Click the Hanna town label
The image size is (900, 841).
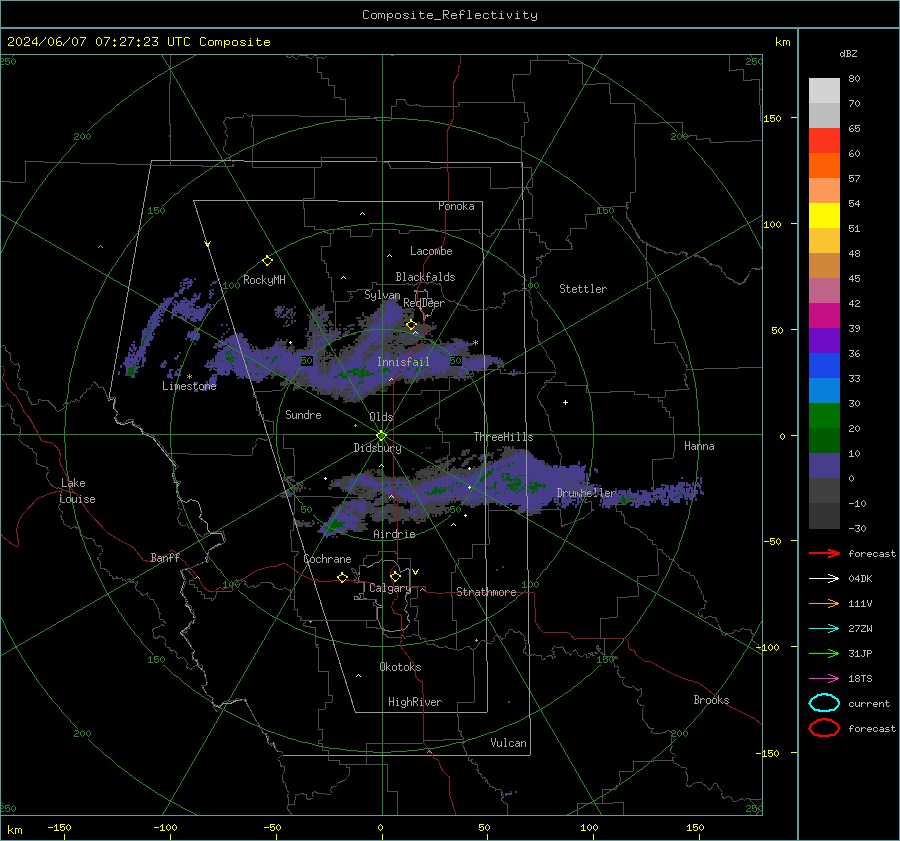coord(699,446)
